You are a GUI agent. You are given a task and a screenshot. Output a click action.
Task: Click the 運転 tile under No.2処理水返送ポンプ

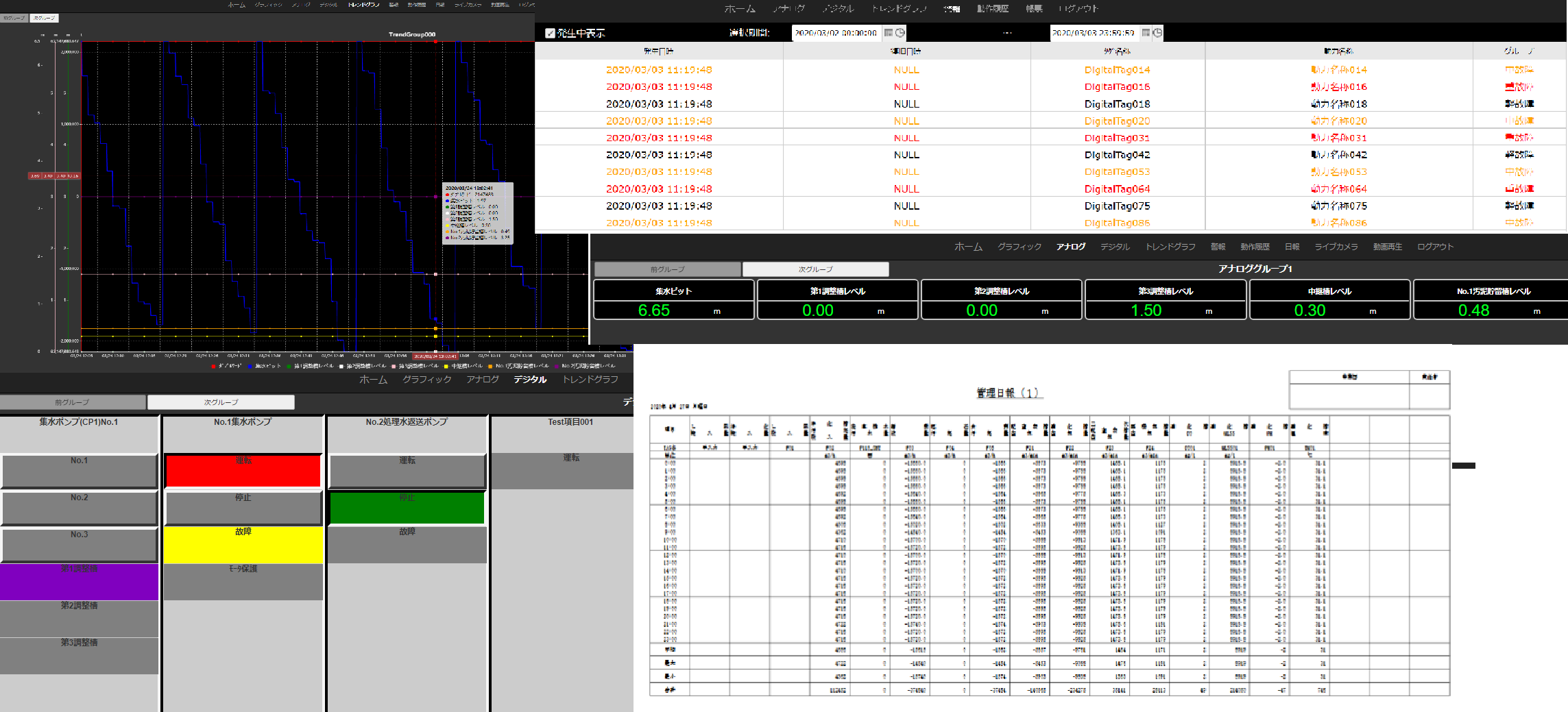coord(407,471)
